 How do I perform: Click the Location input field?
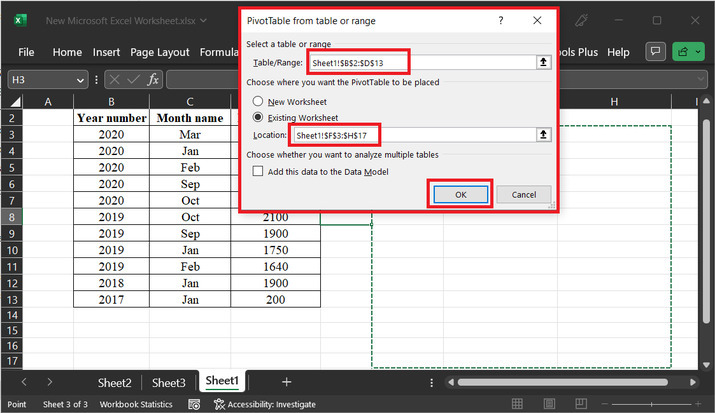pos(414,135)
